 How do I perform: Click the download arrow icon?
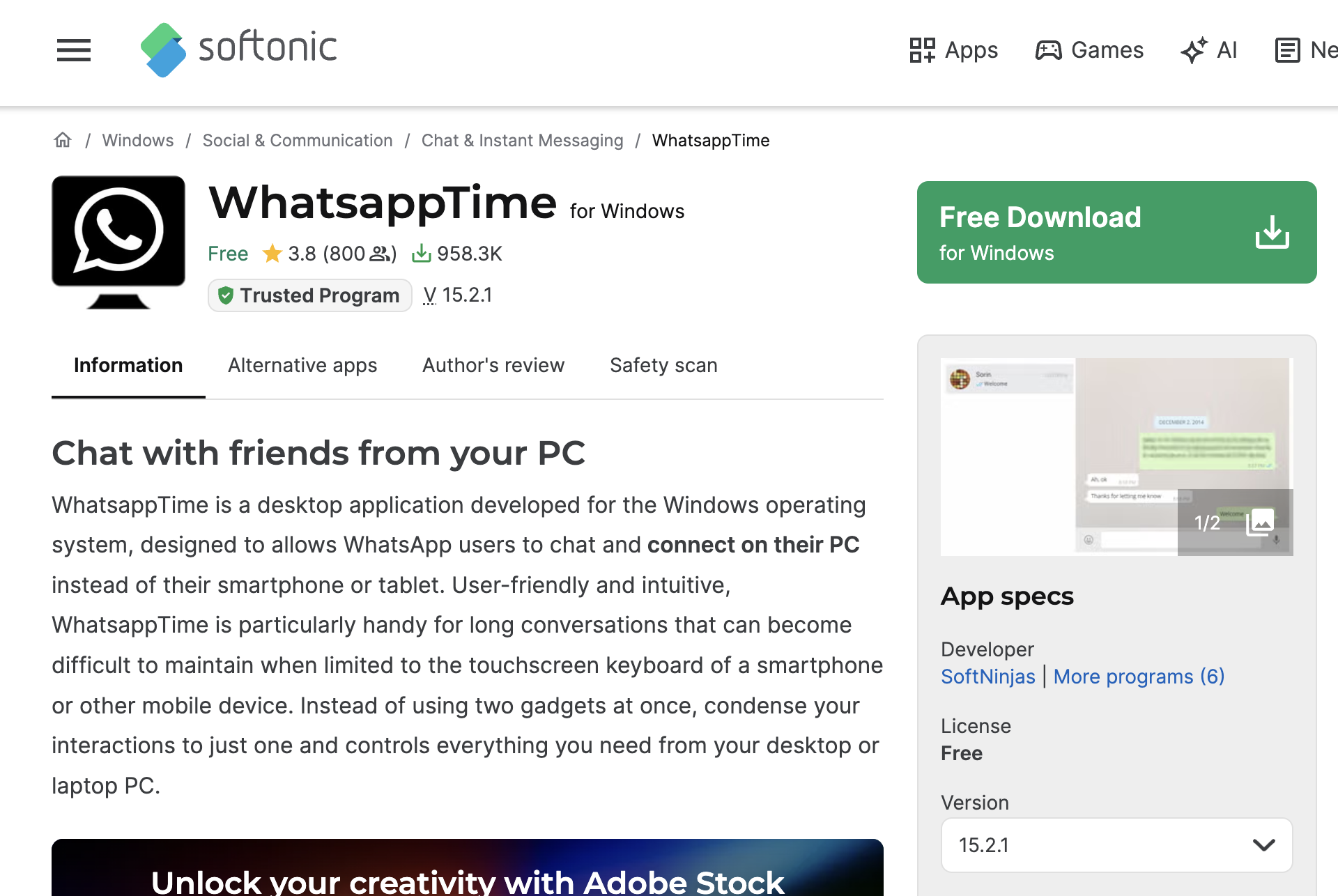(1272, 232)
